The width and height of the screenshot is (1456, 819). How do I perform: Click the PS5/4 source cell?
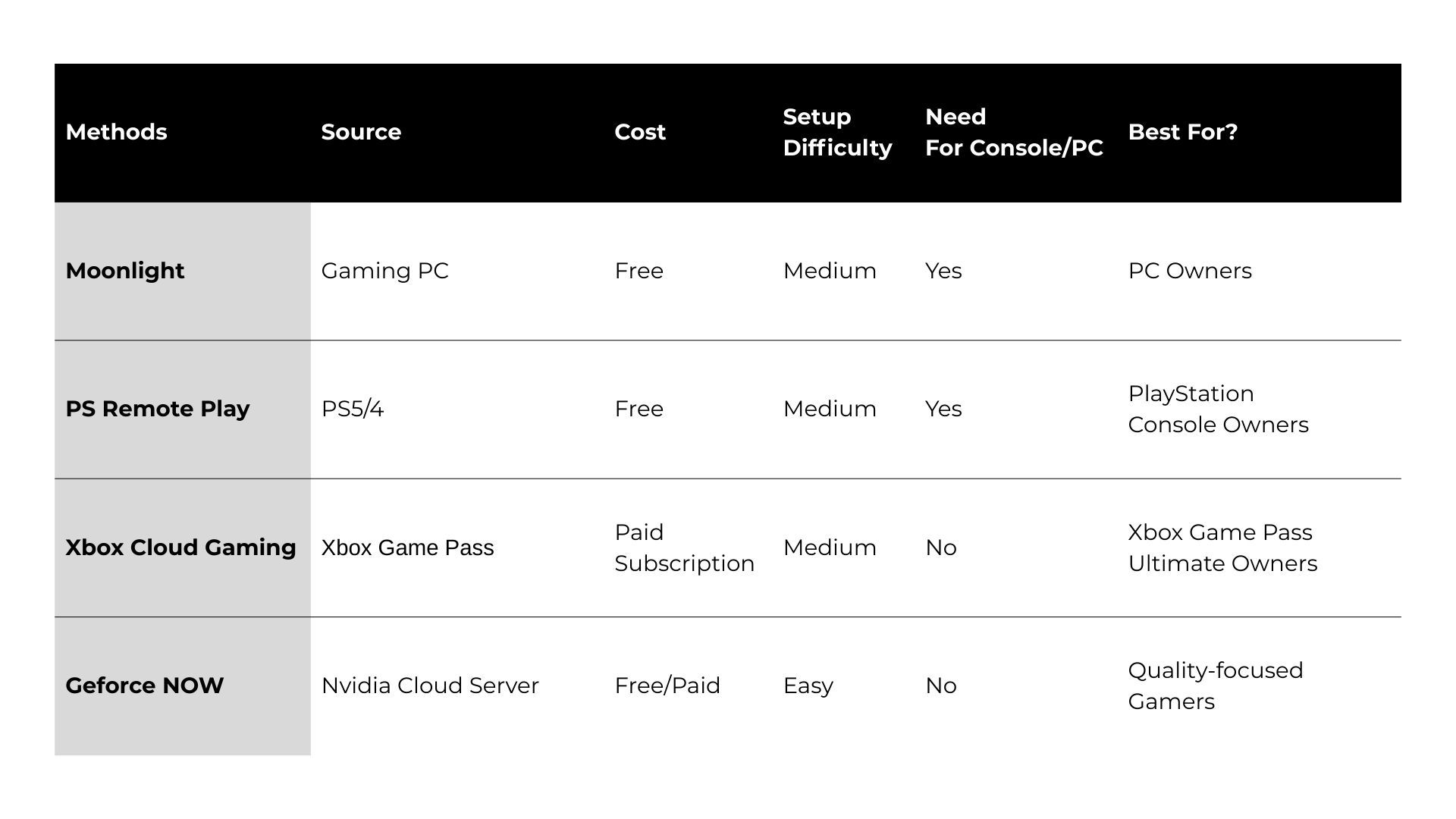tap(353, 409)
